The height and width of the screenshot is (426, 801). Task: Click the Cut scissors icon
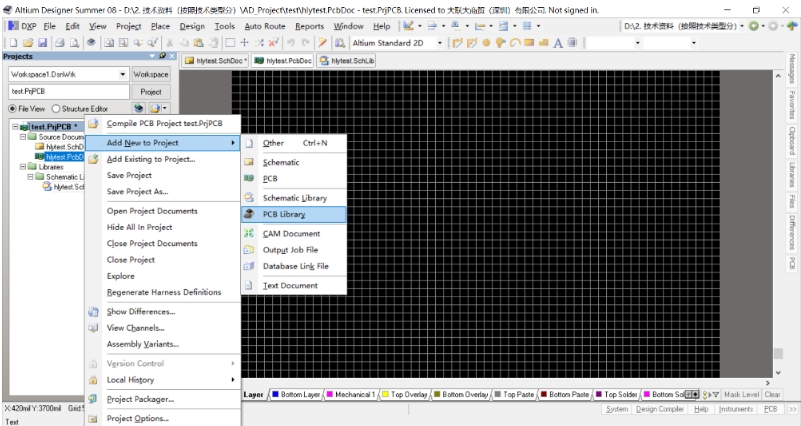click(x=170, y=43)
